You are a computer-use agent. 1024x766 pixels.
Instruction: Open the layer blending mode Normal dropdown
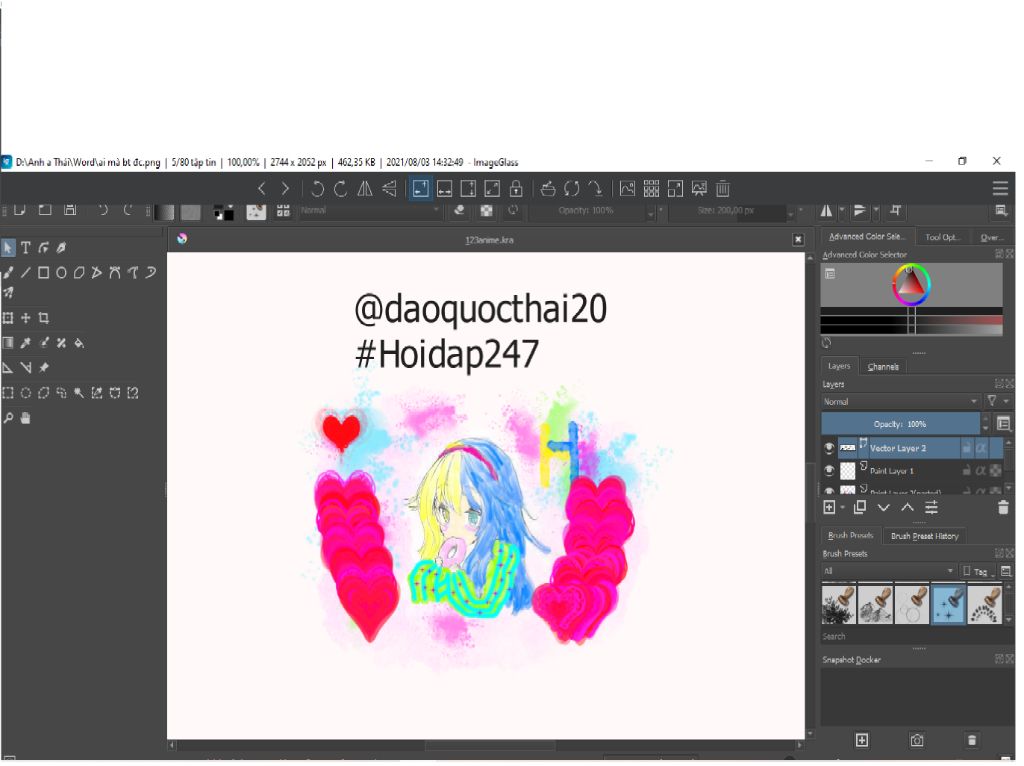tap(902, 403)
